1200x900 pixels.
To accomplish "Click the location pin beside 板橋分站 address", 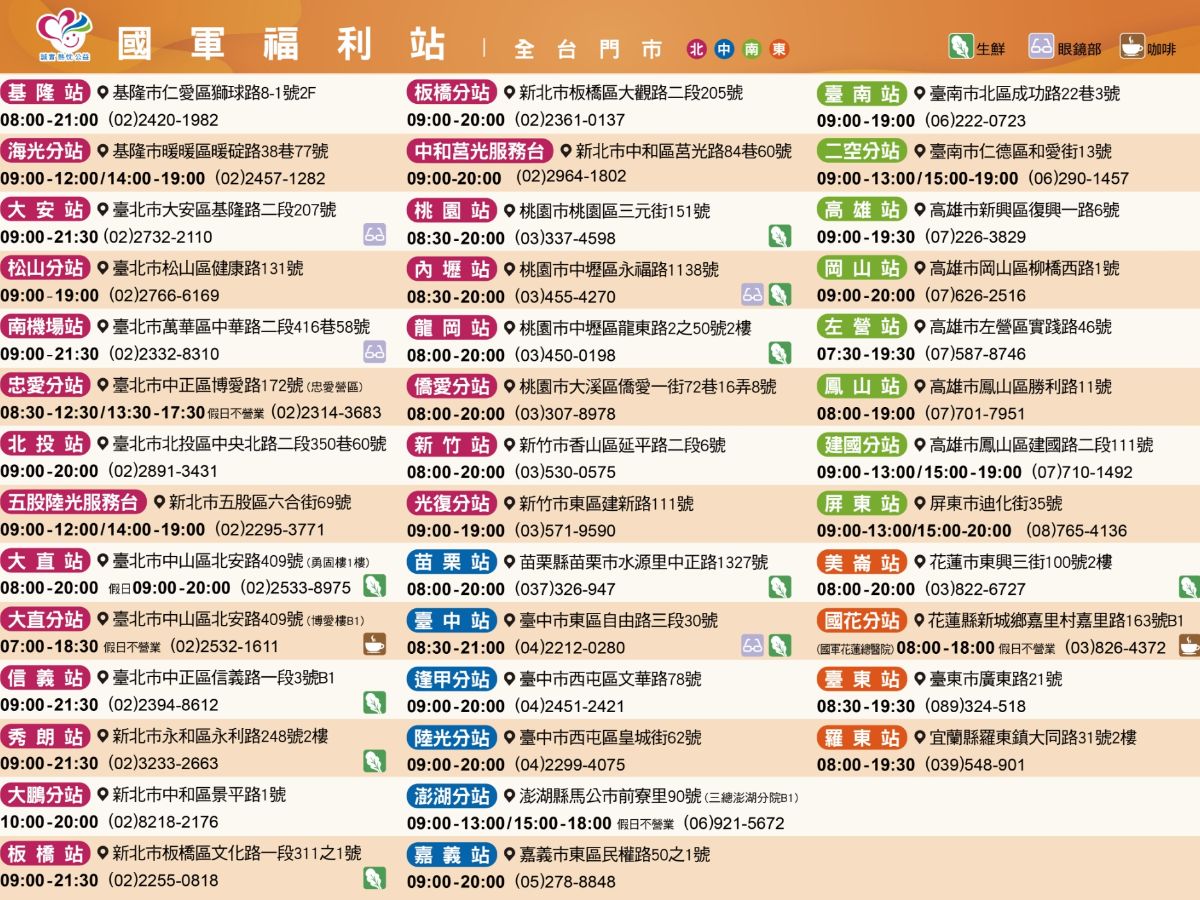I will coord(509,93).
